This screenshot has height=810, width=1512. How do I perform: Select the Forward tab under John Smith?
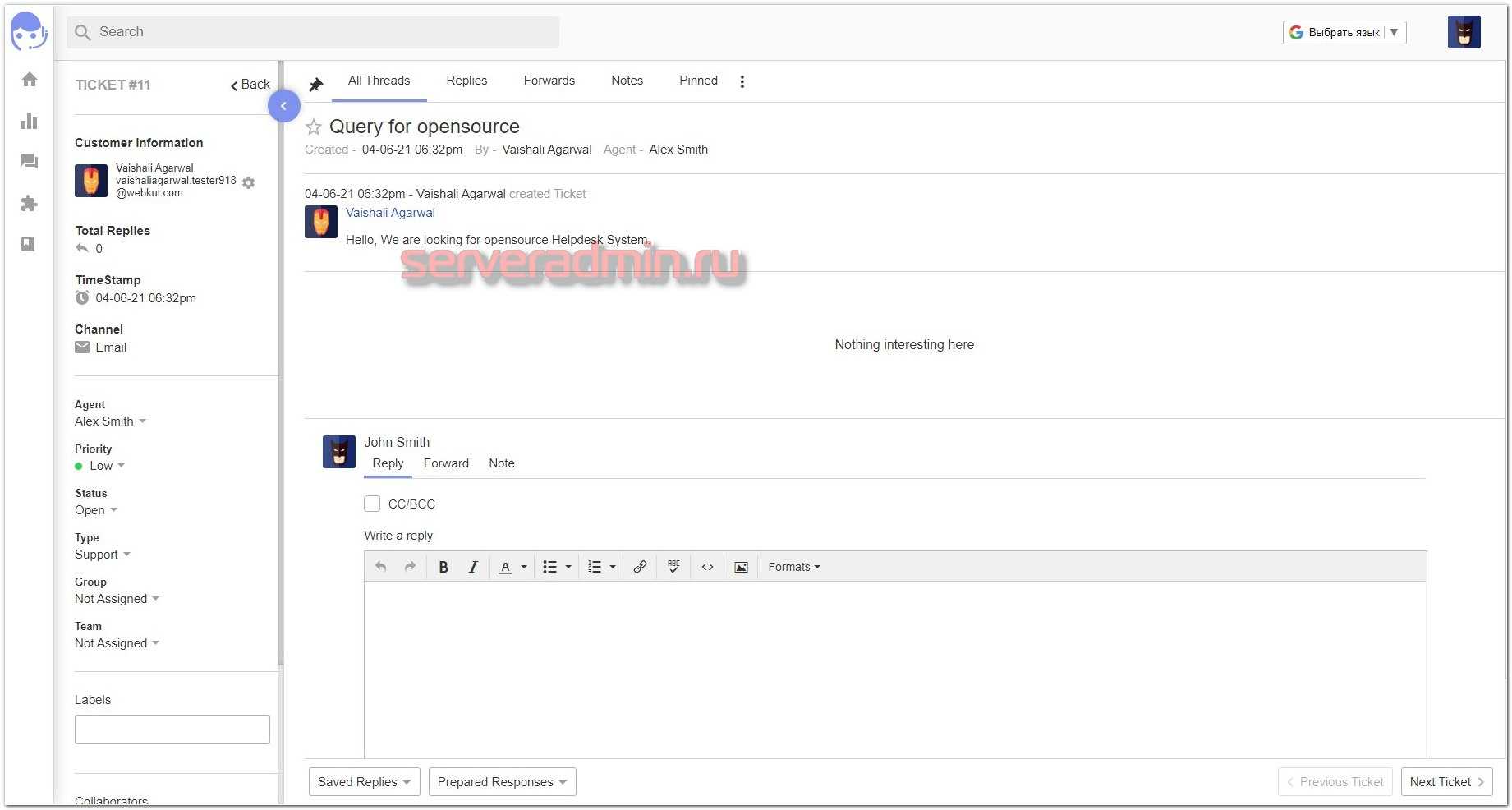pos(446,463)
